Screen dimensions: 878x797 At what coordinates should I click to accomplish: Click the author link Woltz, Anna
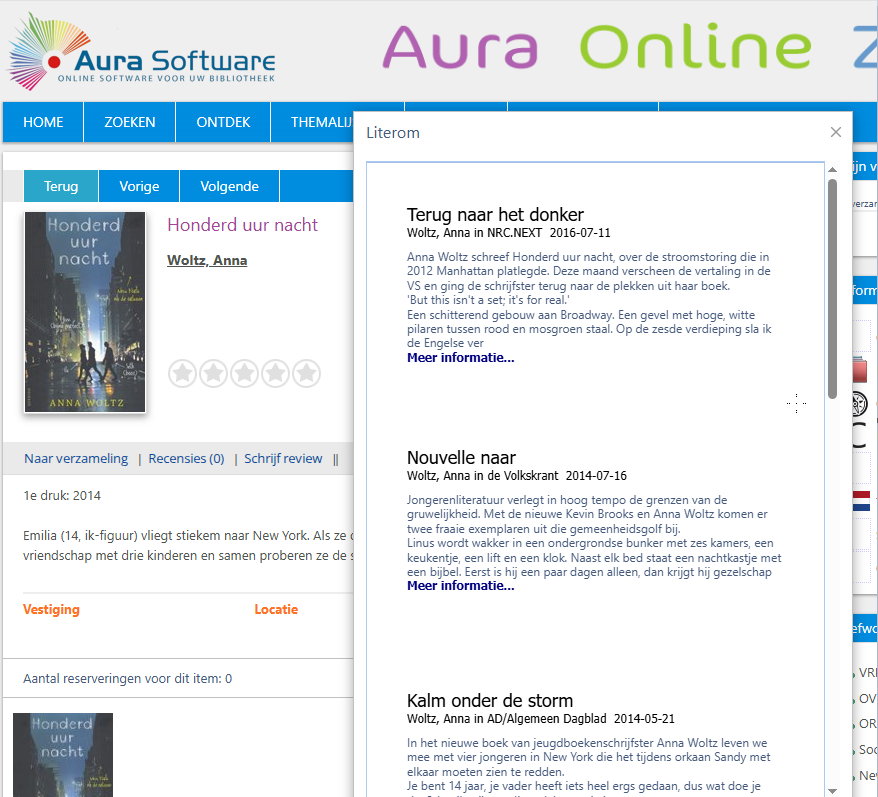pos(207,260)
